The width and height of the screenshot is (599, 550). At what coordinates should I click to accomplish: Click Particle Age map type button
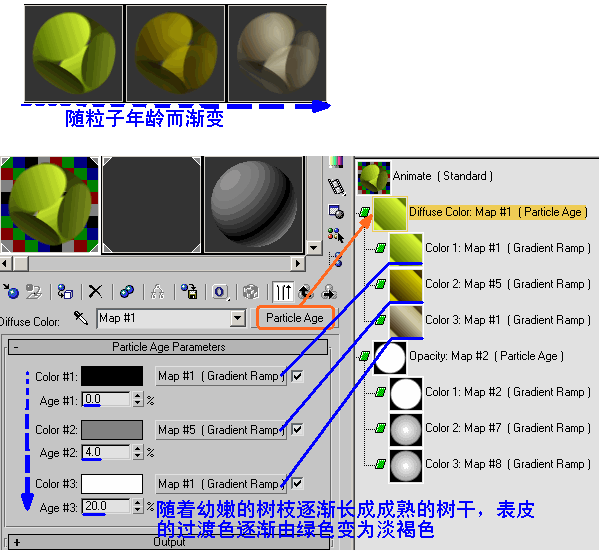coord(295,318)
